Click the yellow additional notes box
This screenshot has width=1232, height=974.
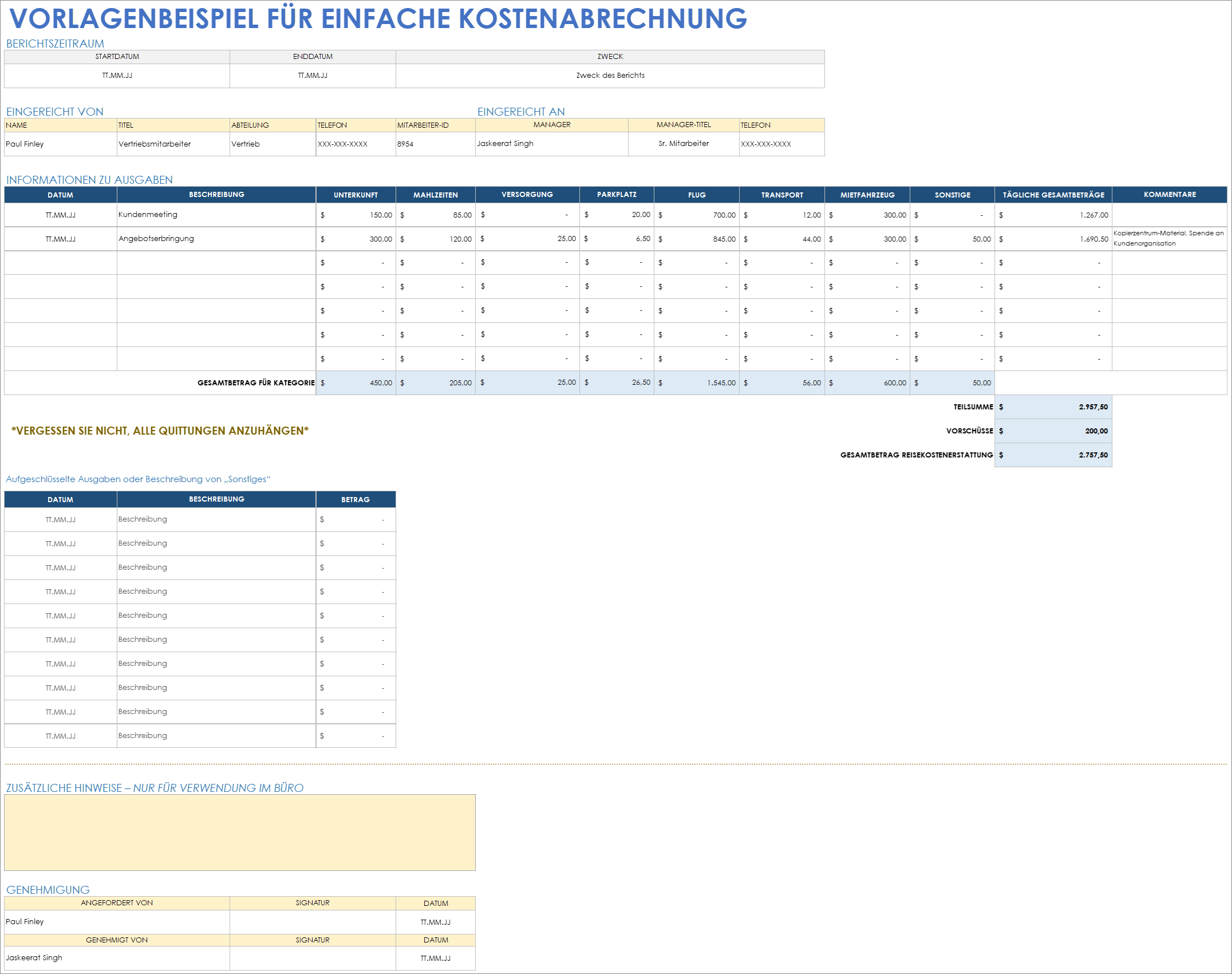240,832
